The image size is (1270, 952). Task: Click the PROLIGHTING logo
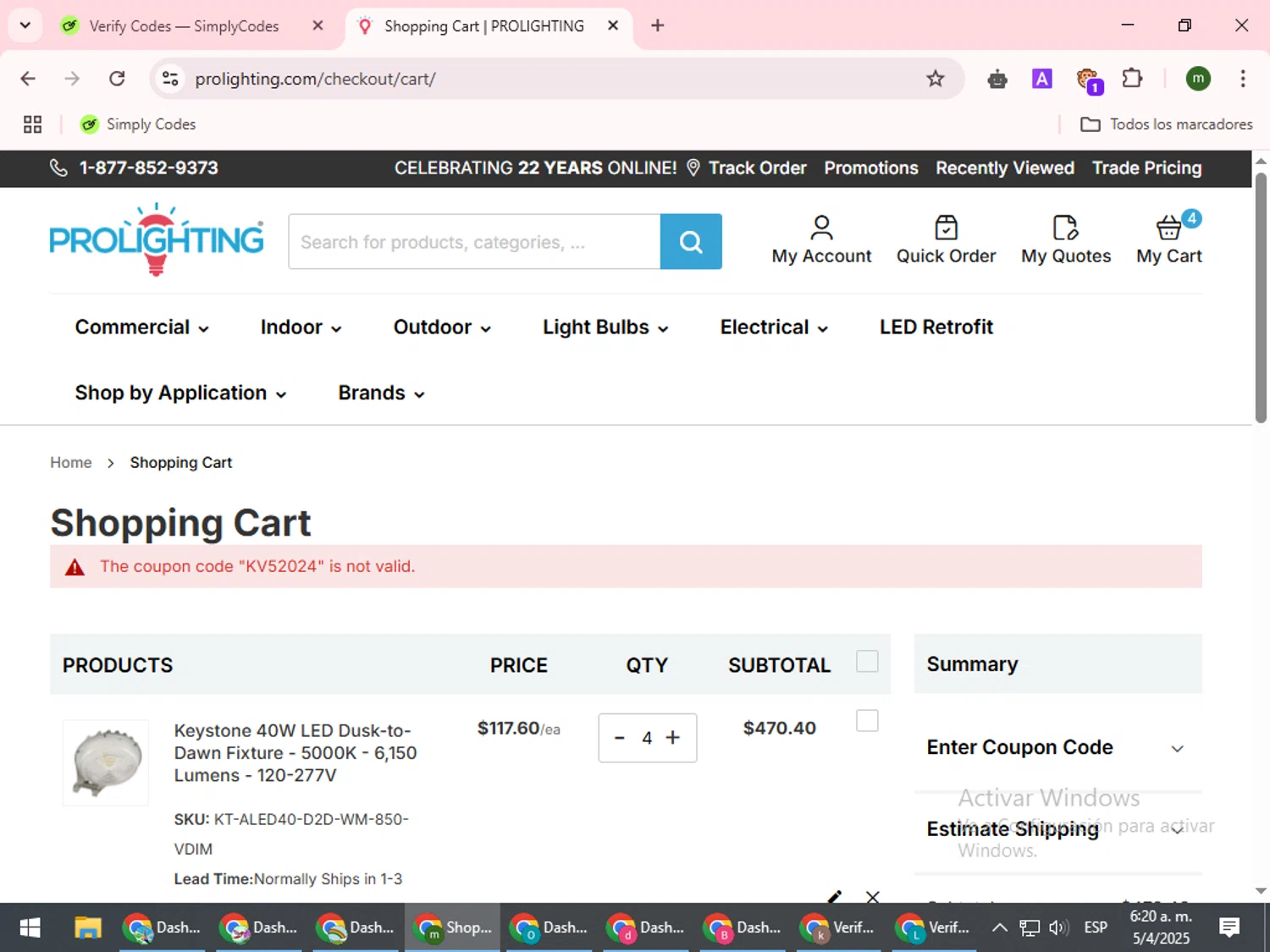157,239
